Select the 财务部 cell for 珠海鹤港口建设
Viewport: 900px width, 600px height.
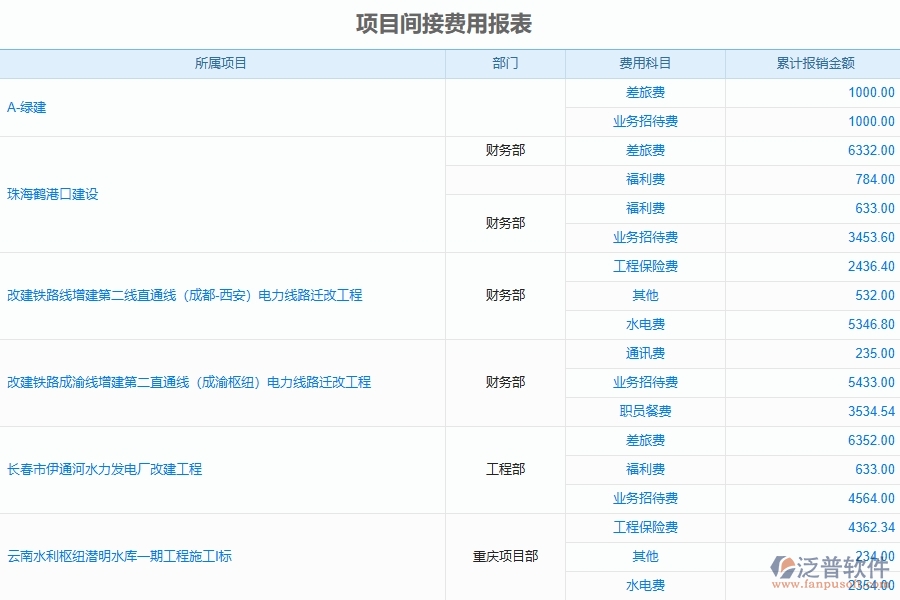[505, 150]
